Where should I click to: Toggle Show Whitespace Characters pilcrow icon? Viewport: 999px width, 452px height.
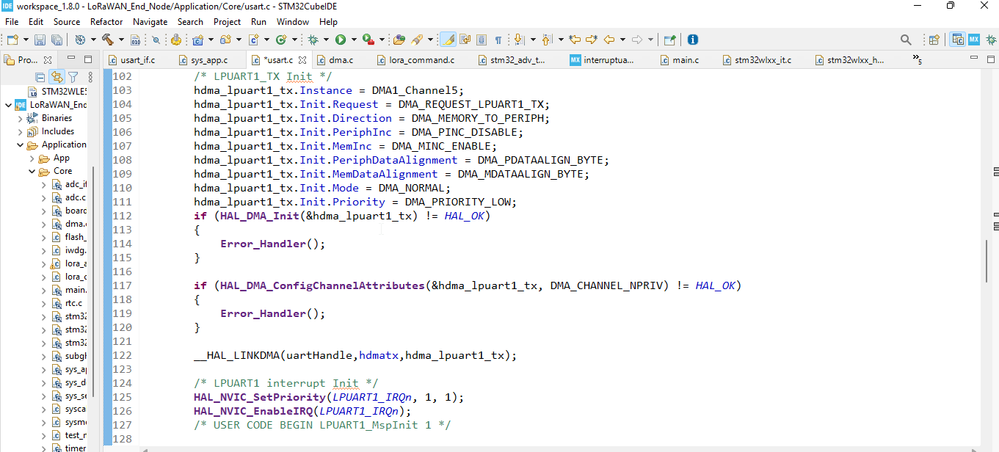[x=498, y=40]
